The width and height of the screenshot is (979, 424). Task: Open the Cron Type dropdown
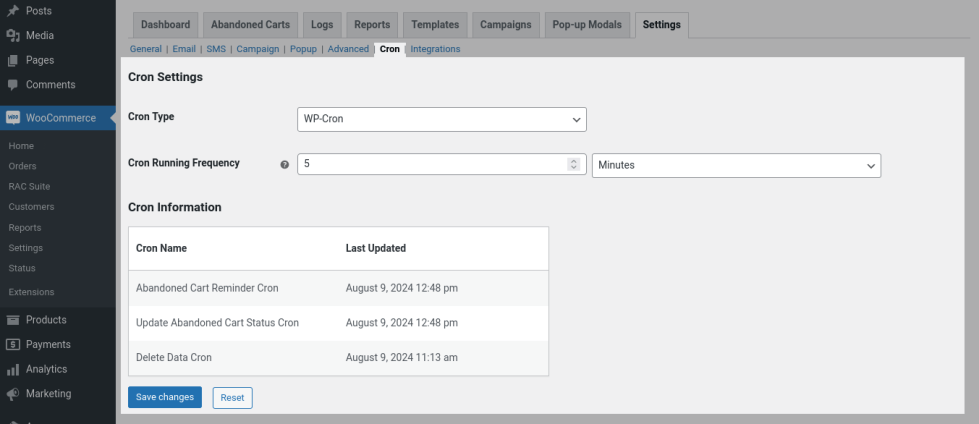pyautogui.click(x=442, y=119)
